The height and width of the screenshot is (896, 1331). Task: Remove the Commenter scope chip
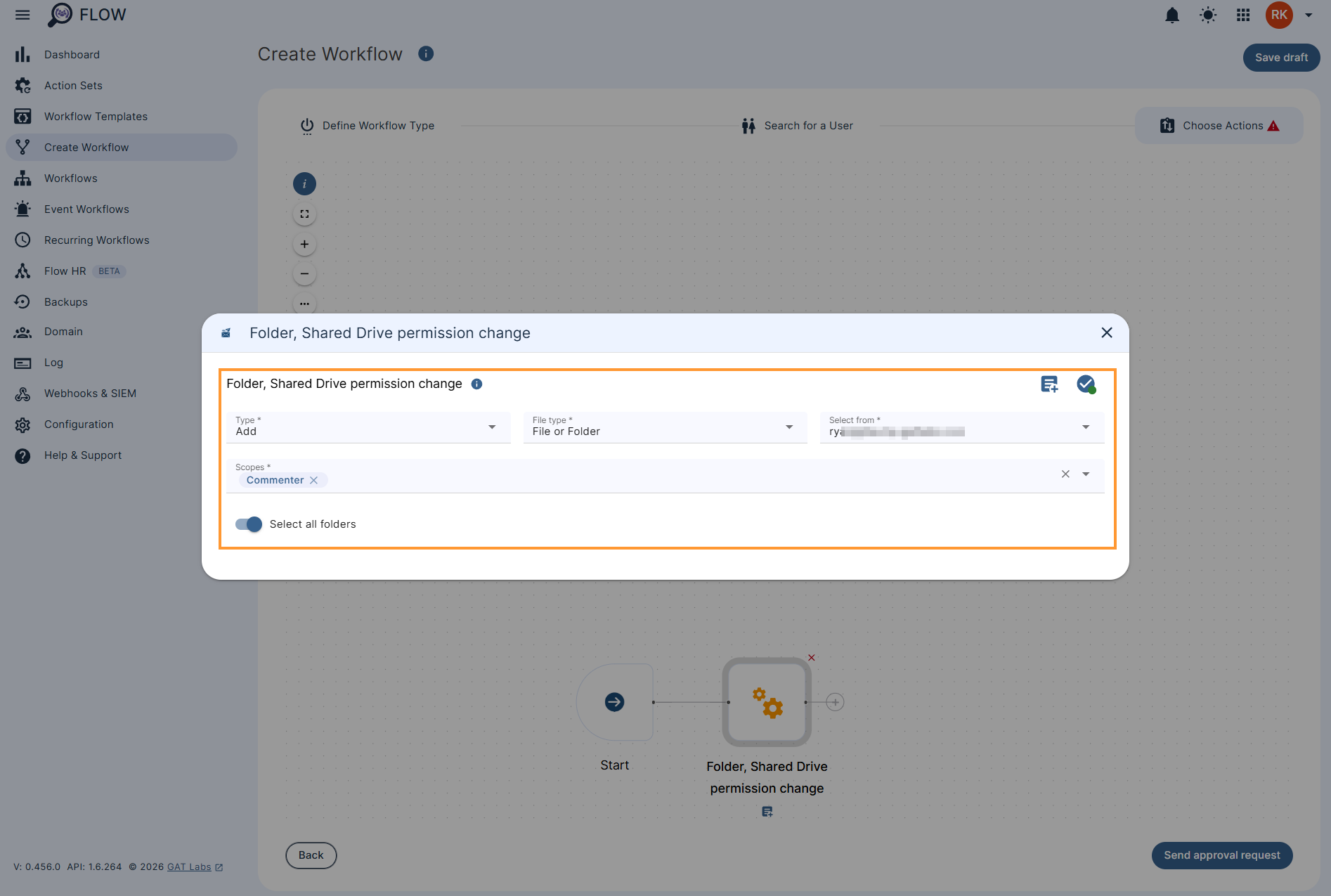pos(313,480)
